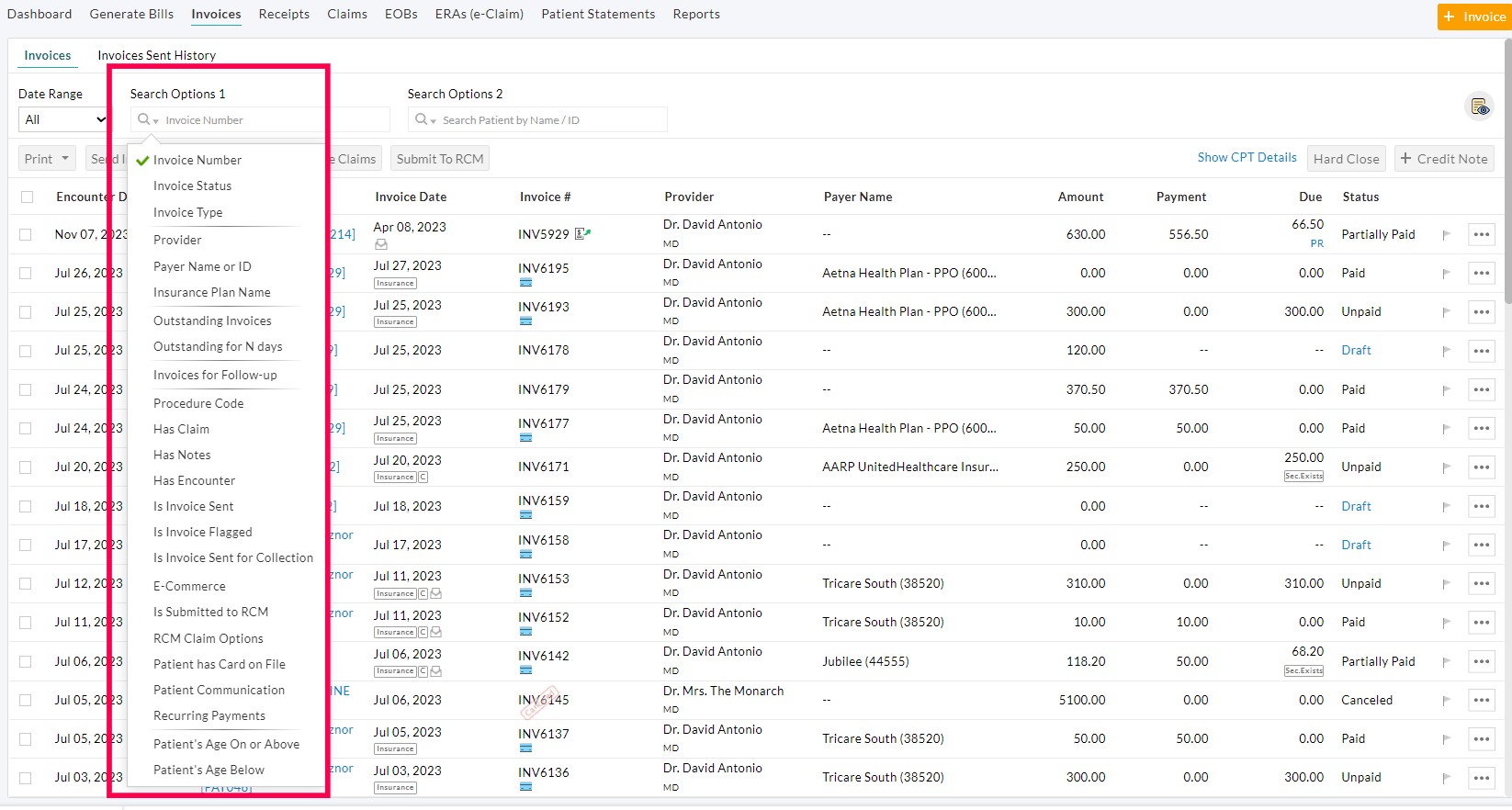Open Search Options 1 filter type dropdown
1512x810 pixels.
pyautogui.click(x=148, y=119)
